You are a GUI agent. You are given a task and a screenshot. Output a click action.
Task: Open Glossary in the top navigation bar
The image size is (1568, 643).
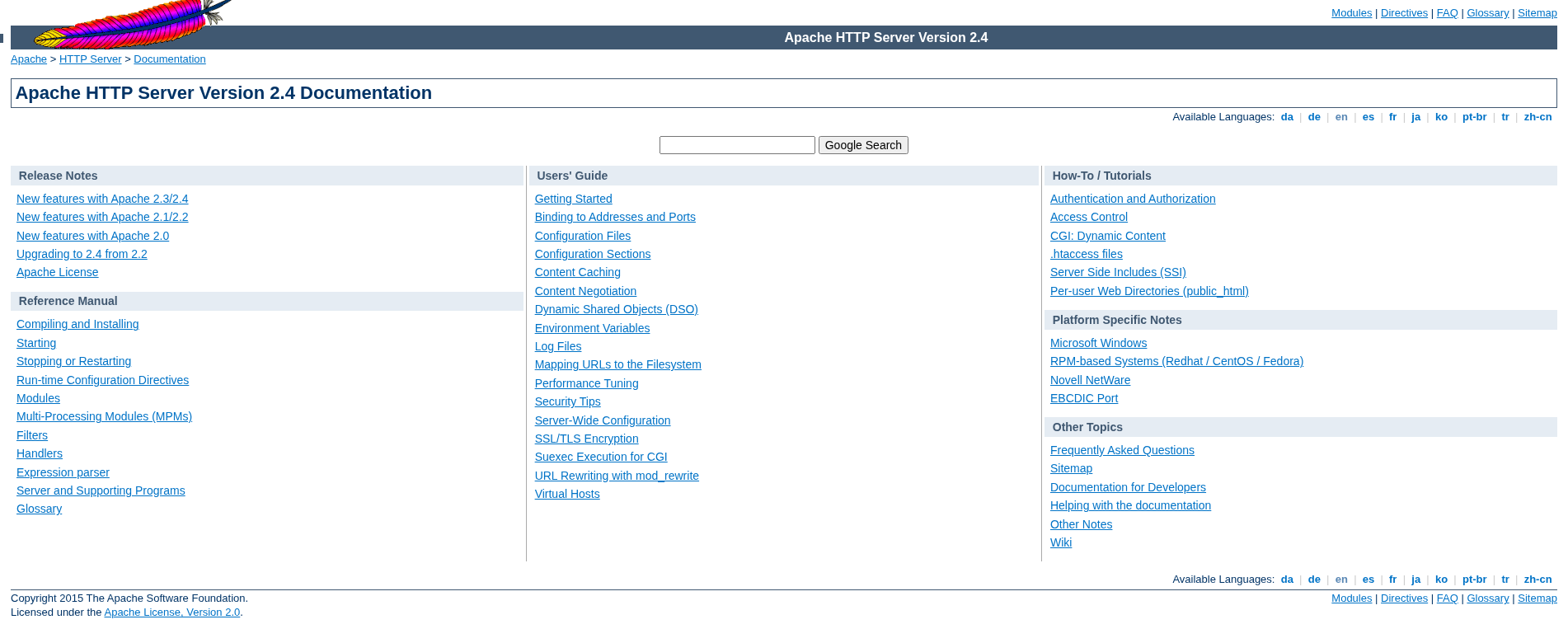pyautogui.click(x=1488, y=13)
